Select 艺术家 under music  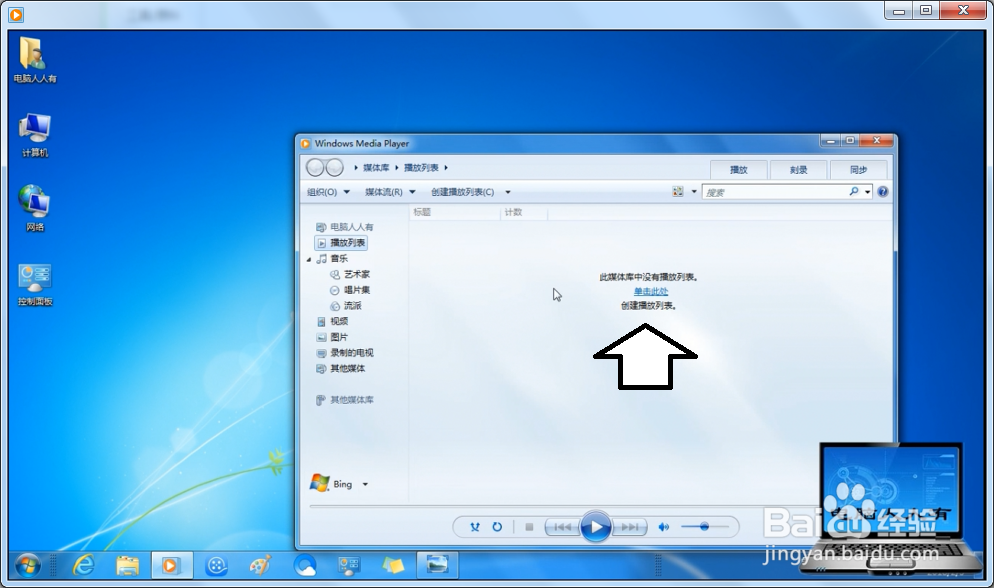(350, 274)
